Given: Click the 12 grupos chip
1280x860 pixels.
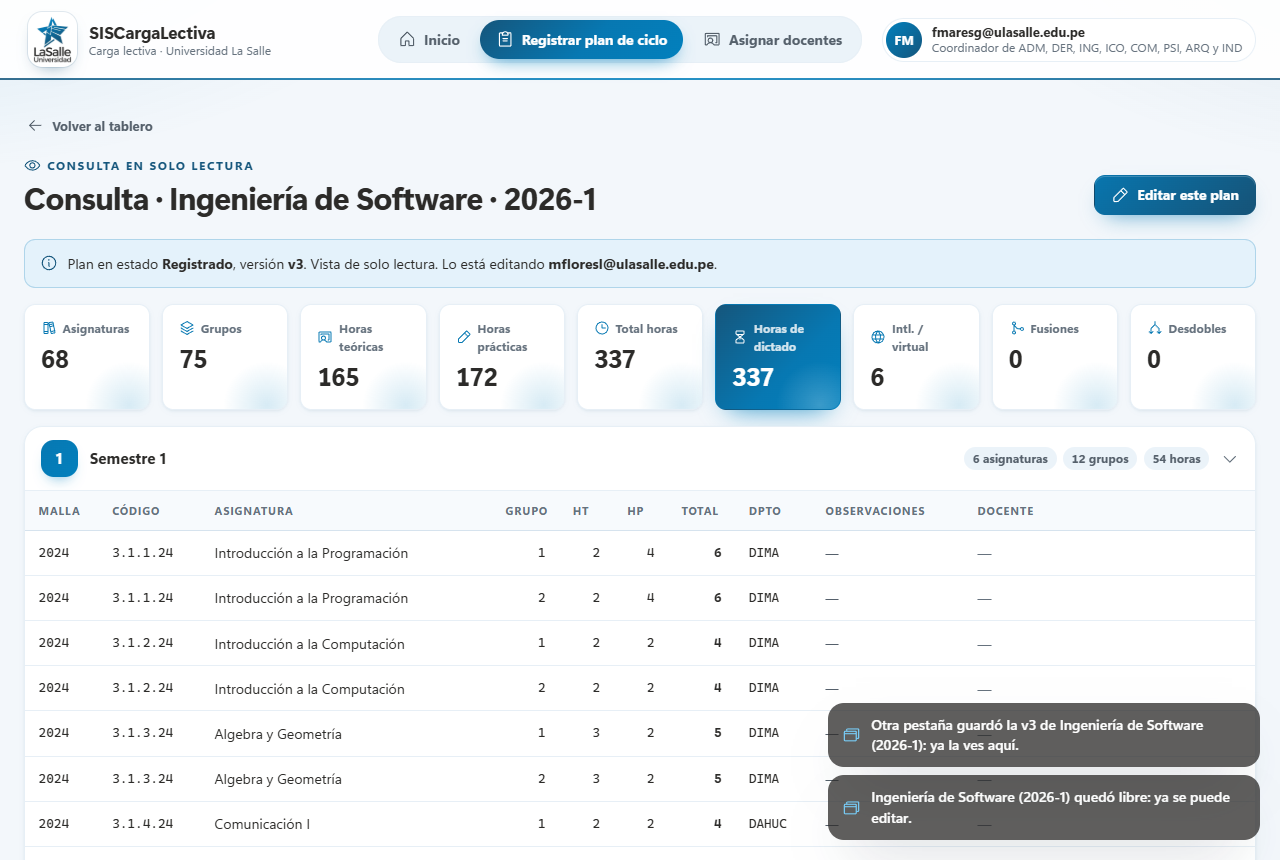Looking at the screenshot, I should click(1100, 459).
